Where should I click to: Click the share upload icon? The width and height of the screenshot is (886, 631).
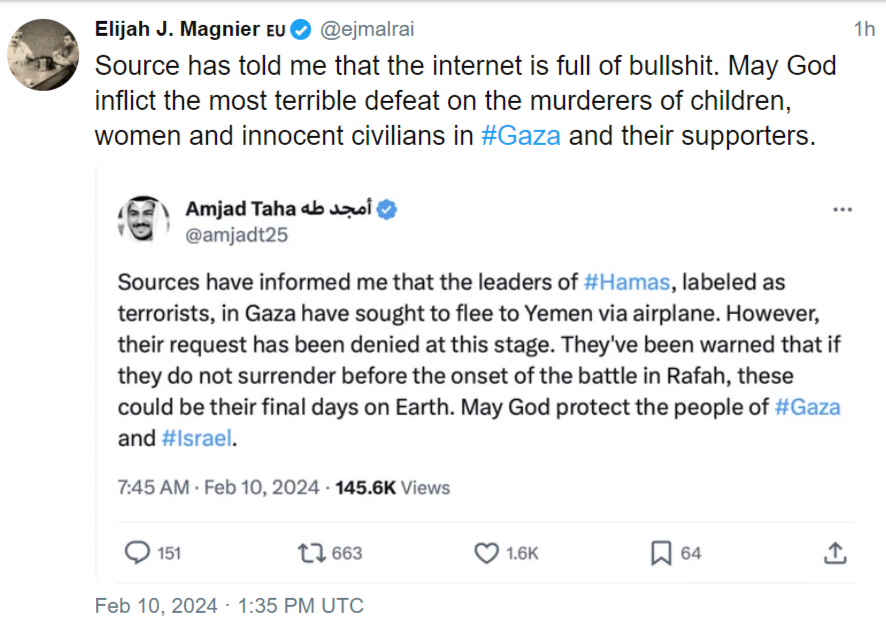coord(836,552)
